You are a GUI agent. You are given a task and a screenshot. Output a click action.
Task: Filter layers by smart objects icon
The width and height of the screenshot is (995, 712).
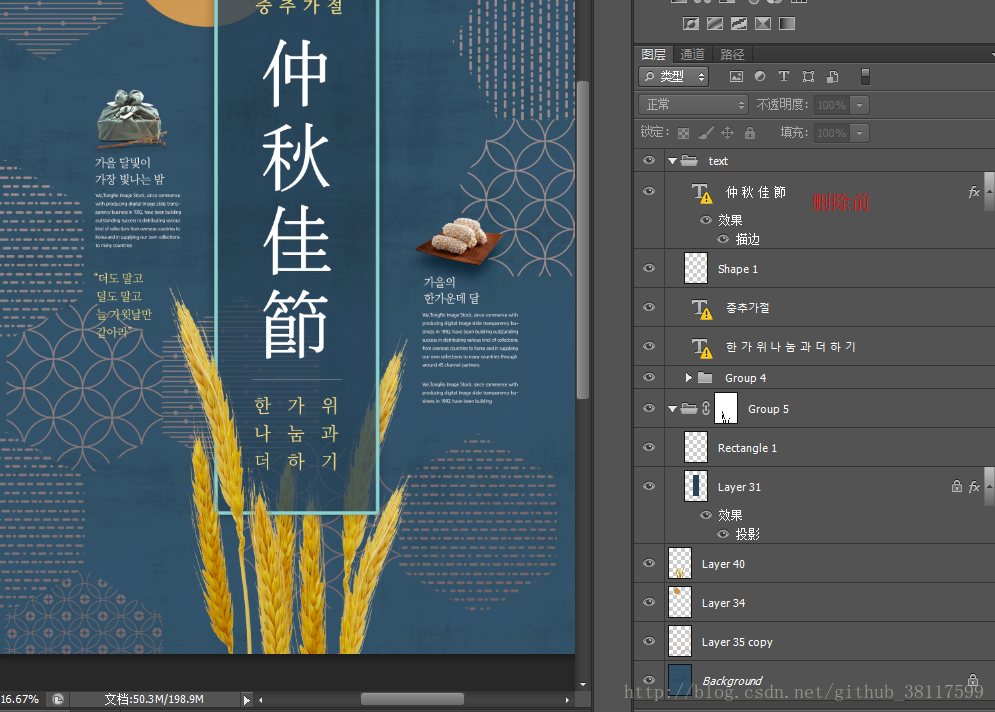[x=833, y=76]
